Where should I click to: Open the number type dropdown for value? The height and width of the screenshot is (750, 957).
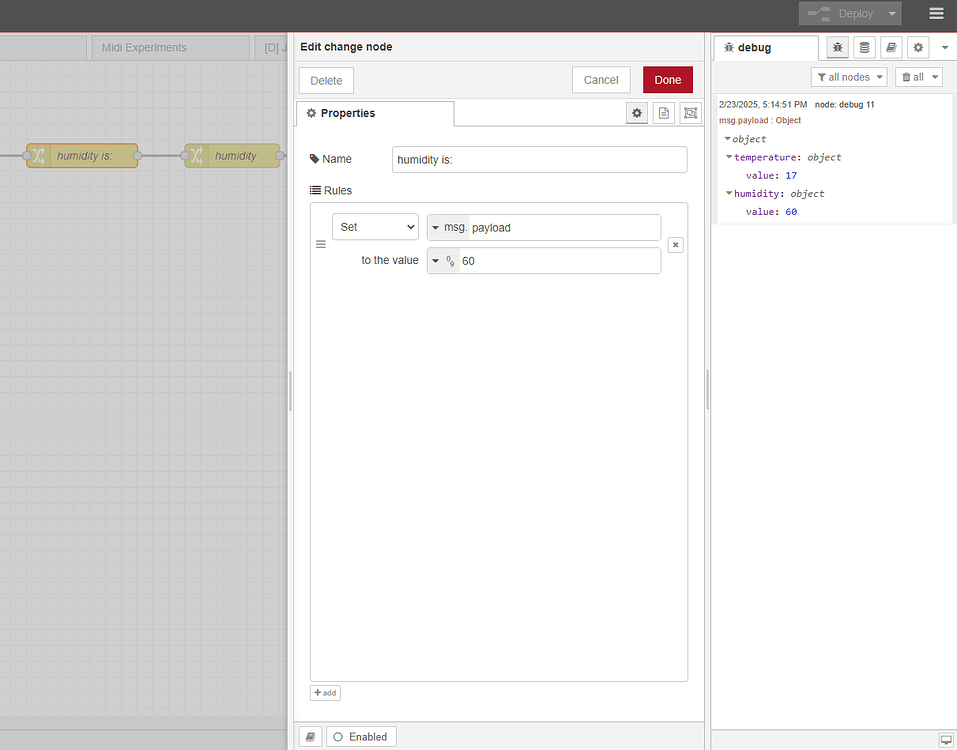click(443, 261)
